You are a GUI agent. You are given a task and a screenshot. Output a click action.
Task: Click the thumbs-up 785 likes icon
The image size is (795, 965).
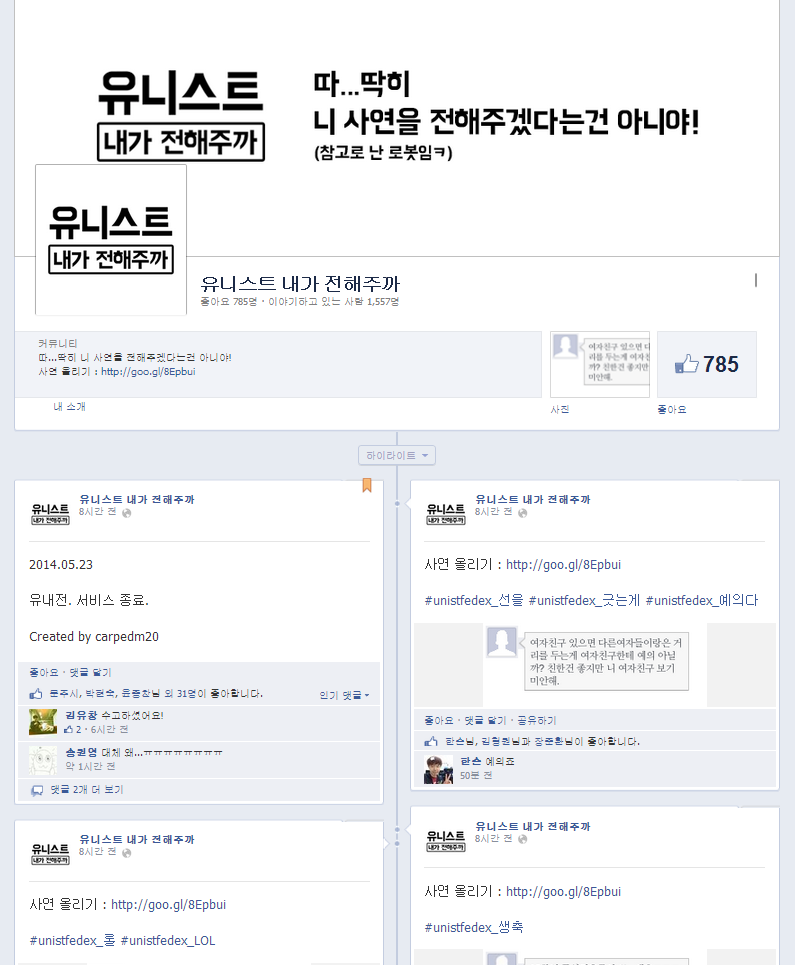pos(687,364)
